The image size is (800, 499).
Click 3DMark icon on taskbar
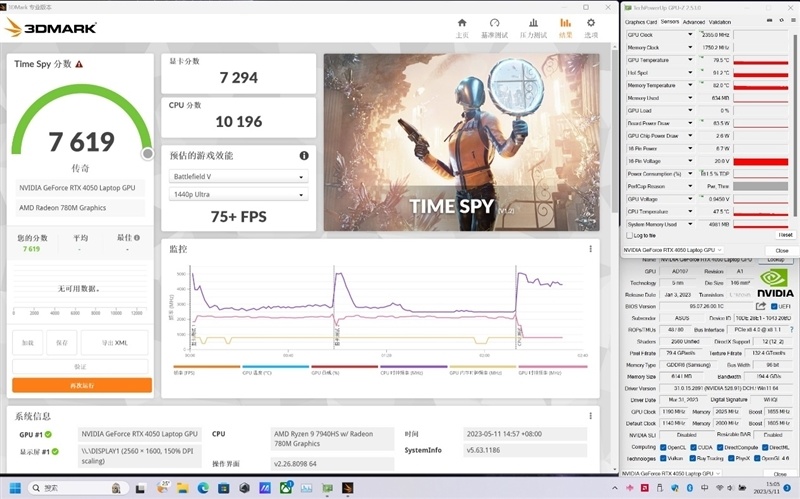click(347, 488)
